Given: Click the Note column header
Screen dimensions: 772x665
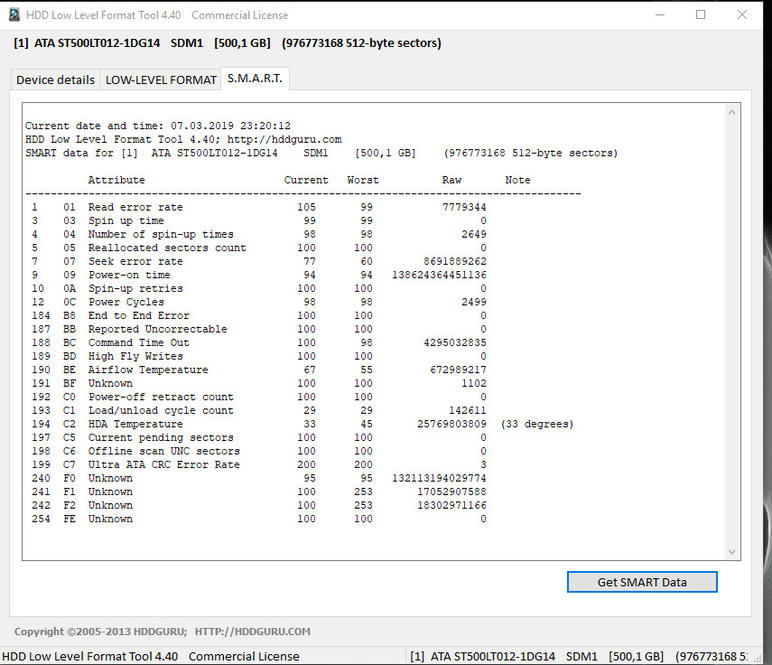Looking at the screenshot, I should pos(518,180).
